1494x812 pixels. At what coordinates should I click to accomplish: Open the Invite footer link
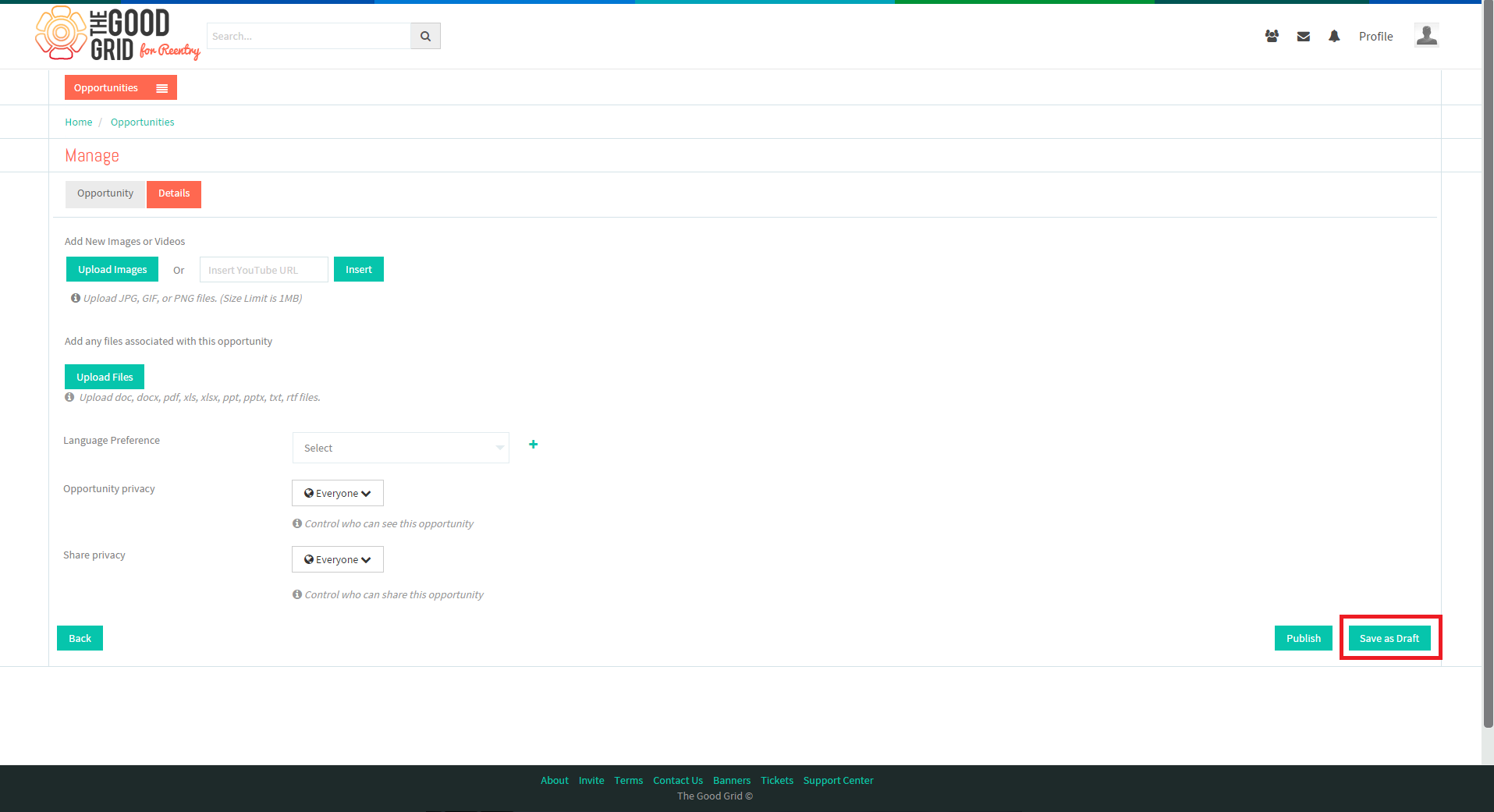591,781
